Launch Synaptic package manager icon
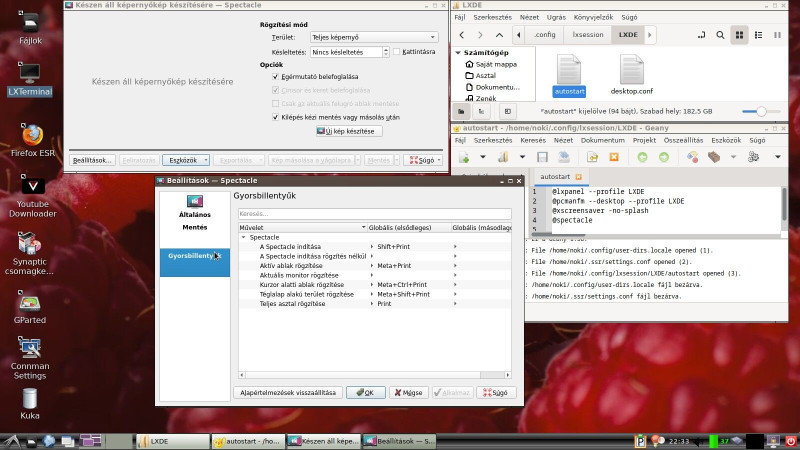This screenshot has height=450, width=800. [x=29, y=254]
